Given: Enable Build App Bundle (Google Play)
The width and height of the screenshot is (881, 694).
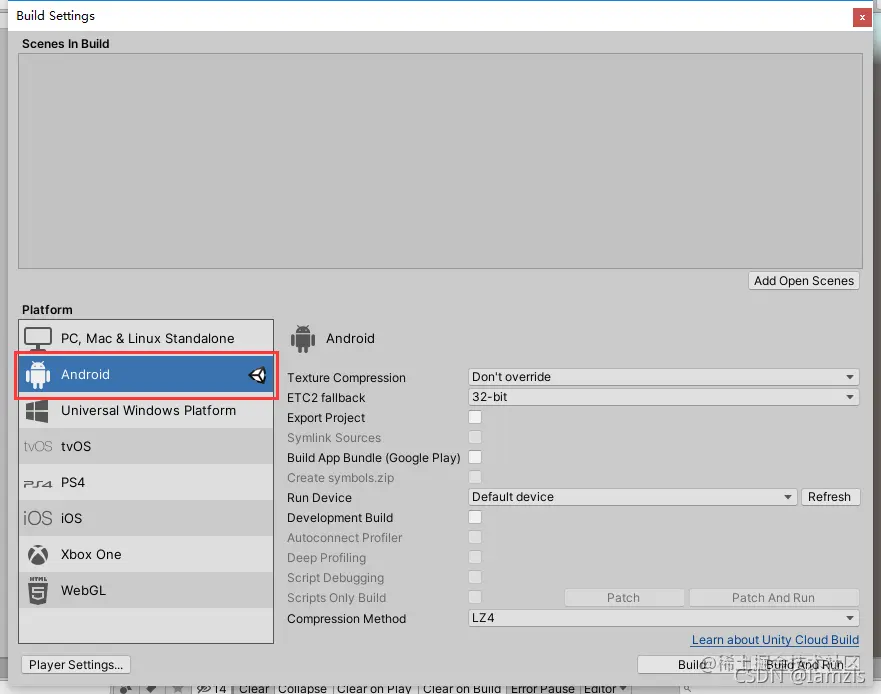Looking at the screenshot, I should pyautogui.click(x=475, y=457).
